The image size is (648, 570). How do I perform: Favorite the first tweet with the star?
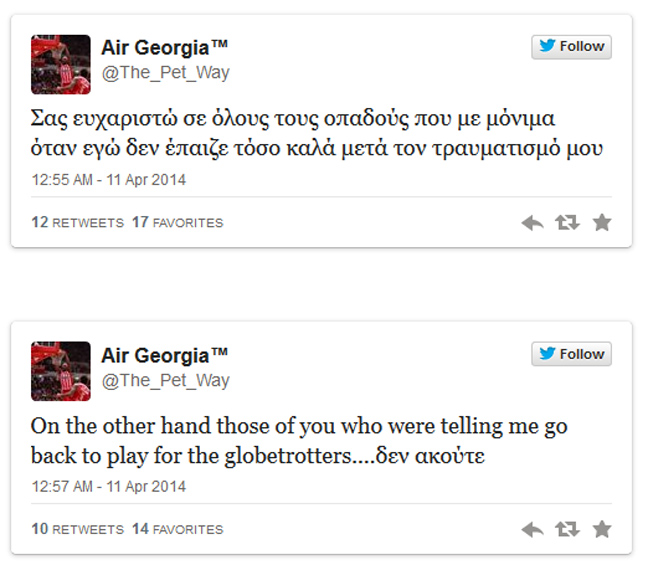pyautogui.click(x=602, y=223)
